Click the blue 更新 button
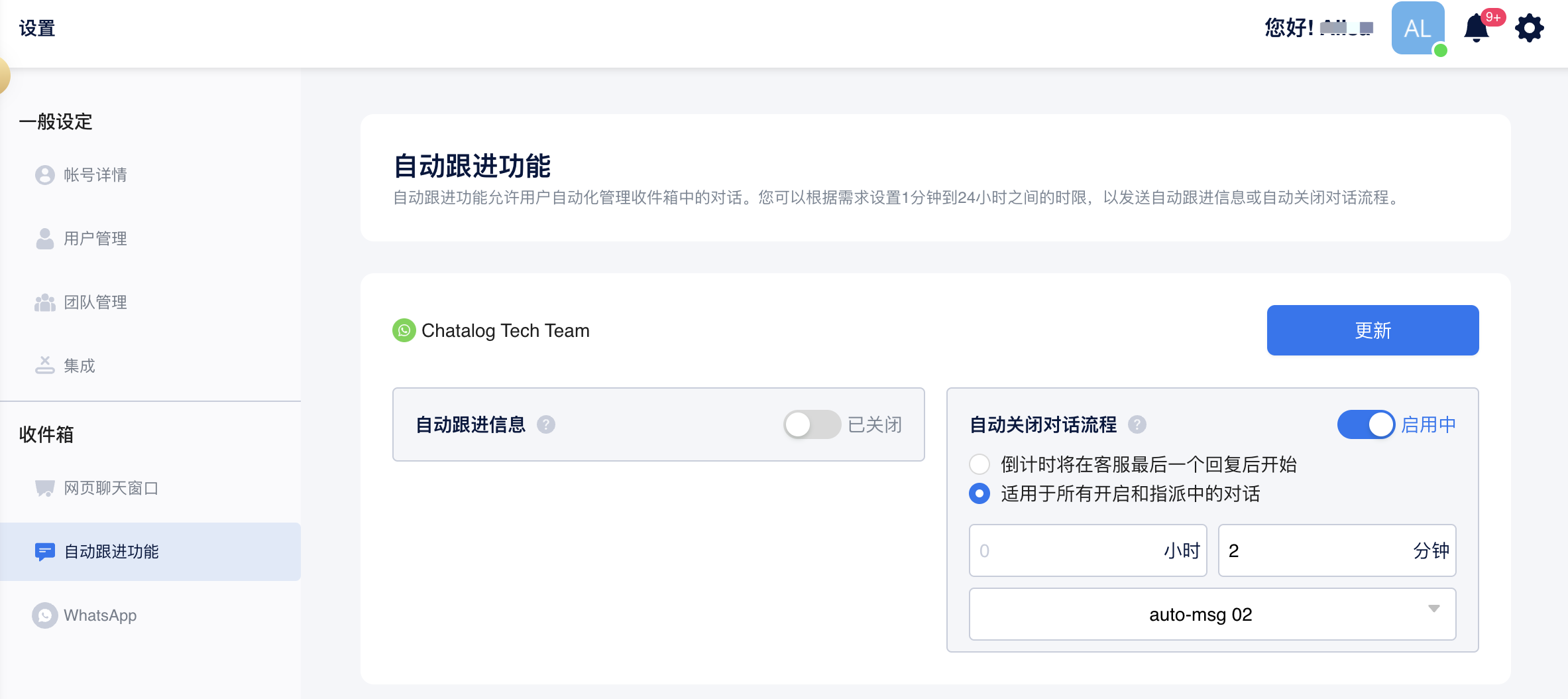 pyautogui.click(x=1372, y=330)
